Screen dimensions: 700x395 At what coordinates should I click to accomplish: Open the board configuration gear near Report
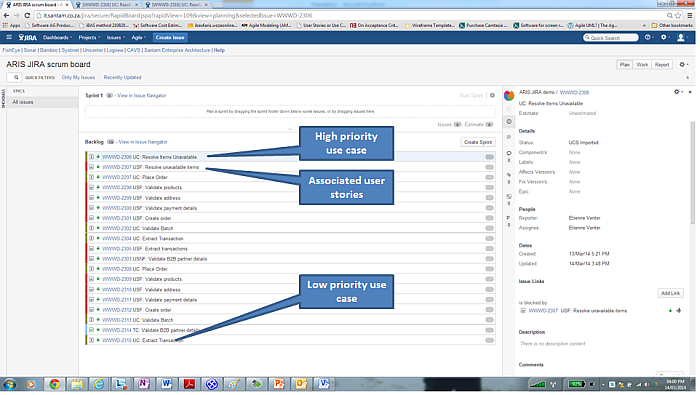pyautogui.click(x=683, y=65)
